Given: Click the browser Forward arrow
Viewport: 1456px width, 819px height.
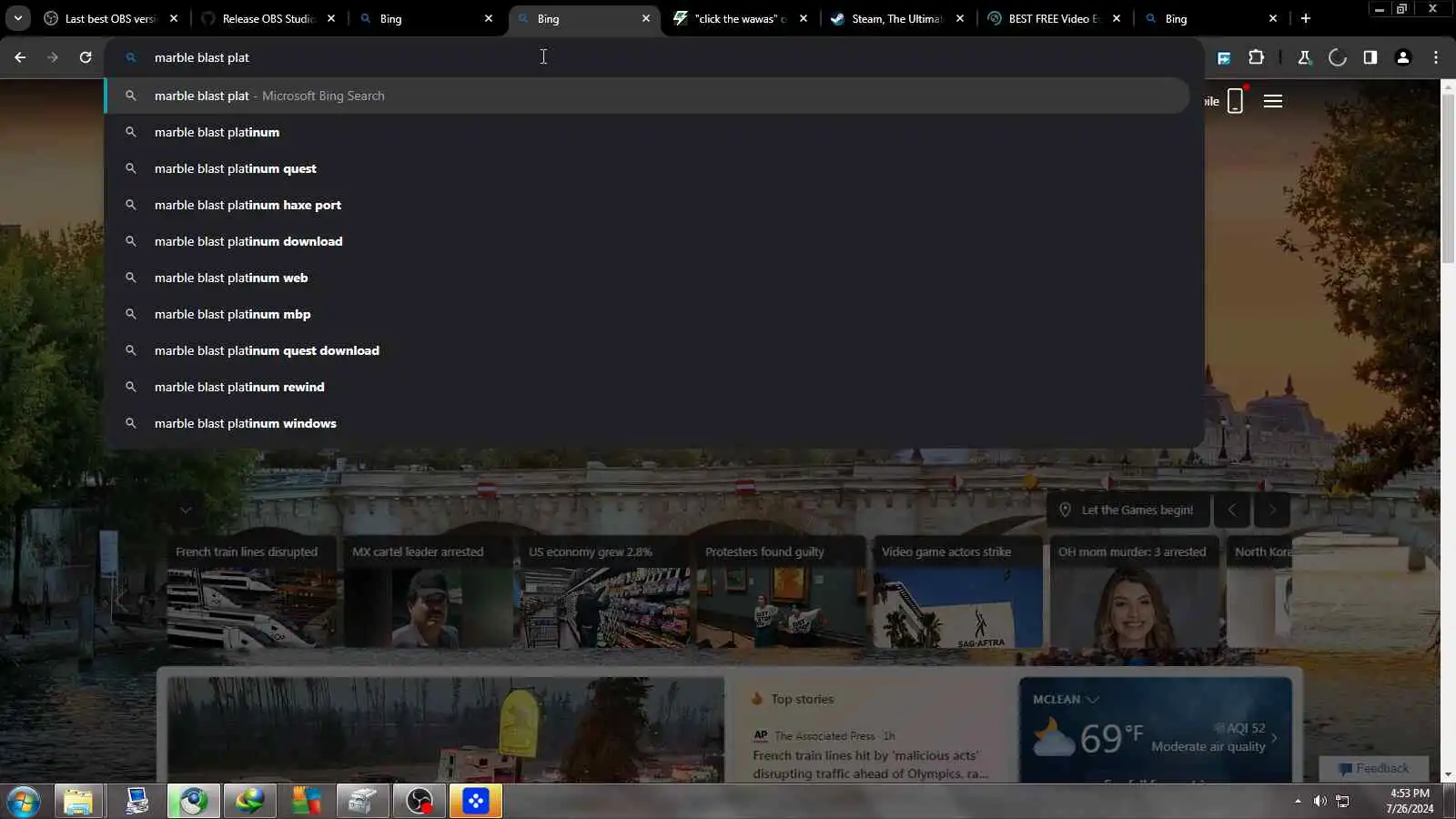Looking at the screenshot, I should [53, 57].
